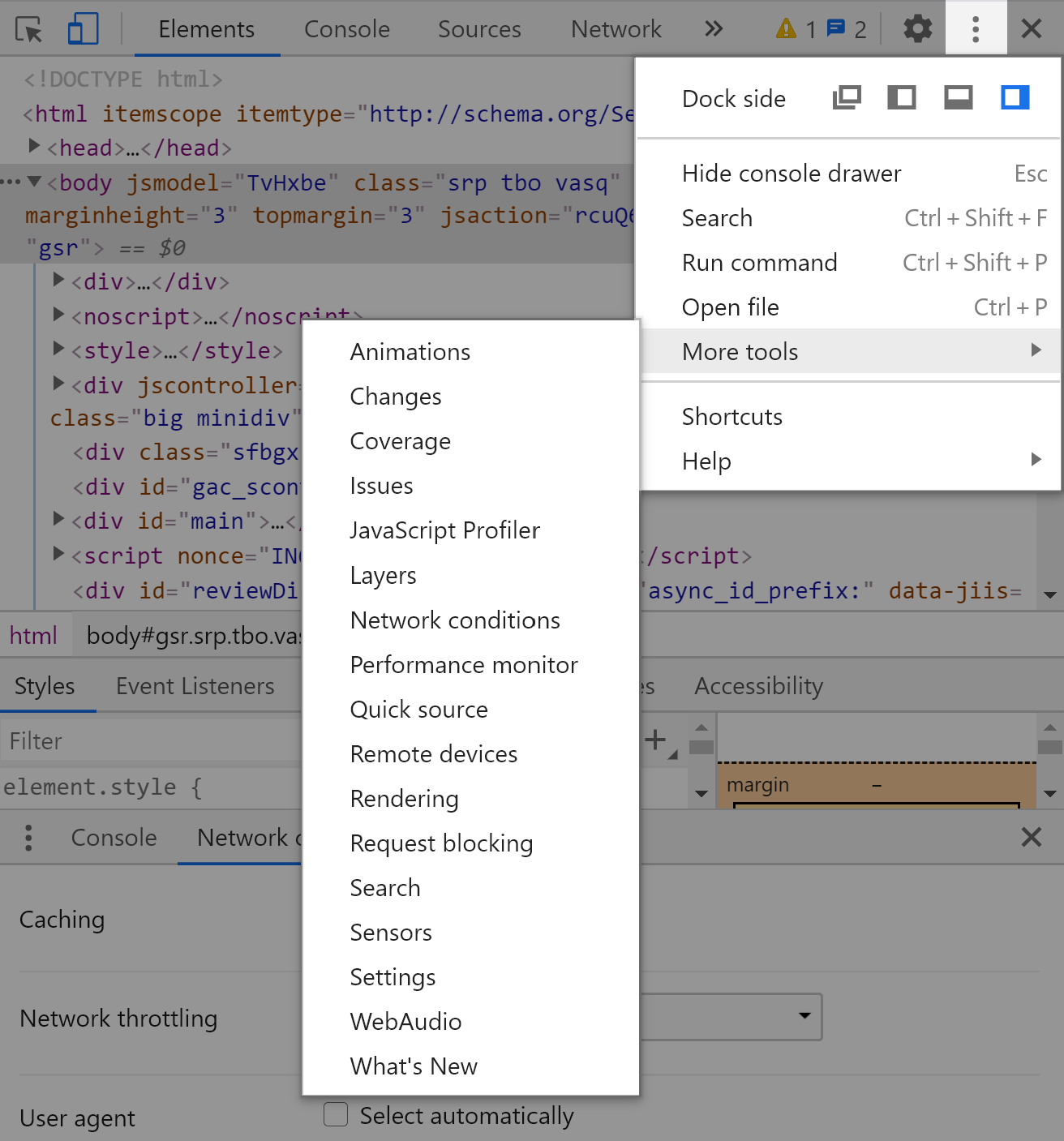This screenshot has width=1064, height=1141.
Task: Close DevTools with the X icon
Action: click(1032, 29)
